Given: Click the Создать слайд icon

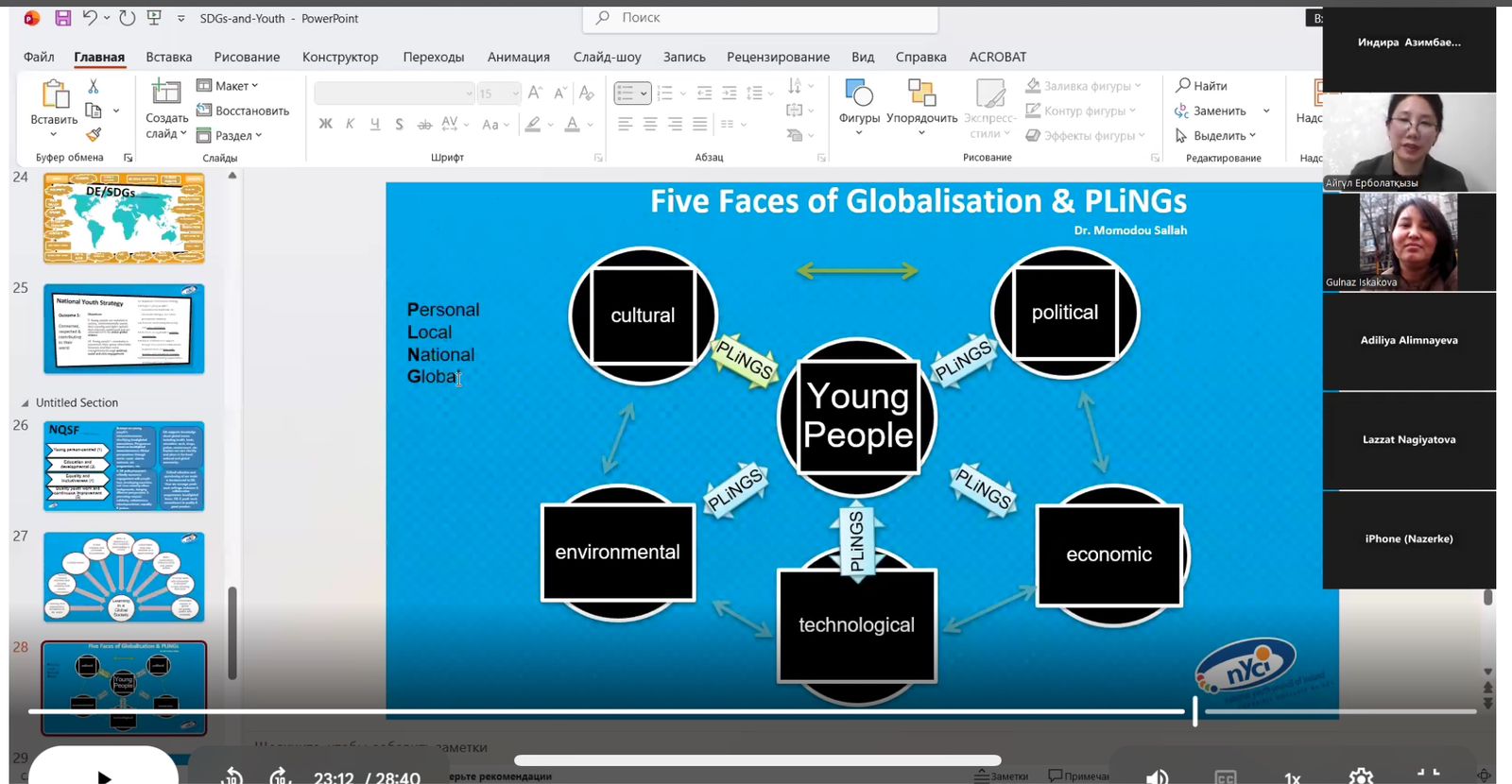Looking at the screenshot, I should 166,93.
